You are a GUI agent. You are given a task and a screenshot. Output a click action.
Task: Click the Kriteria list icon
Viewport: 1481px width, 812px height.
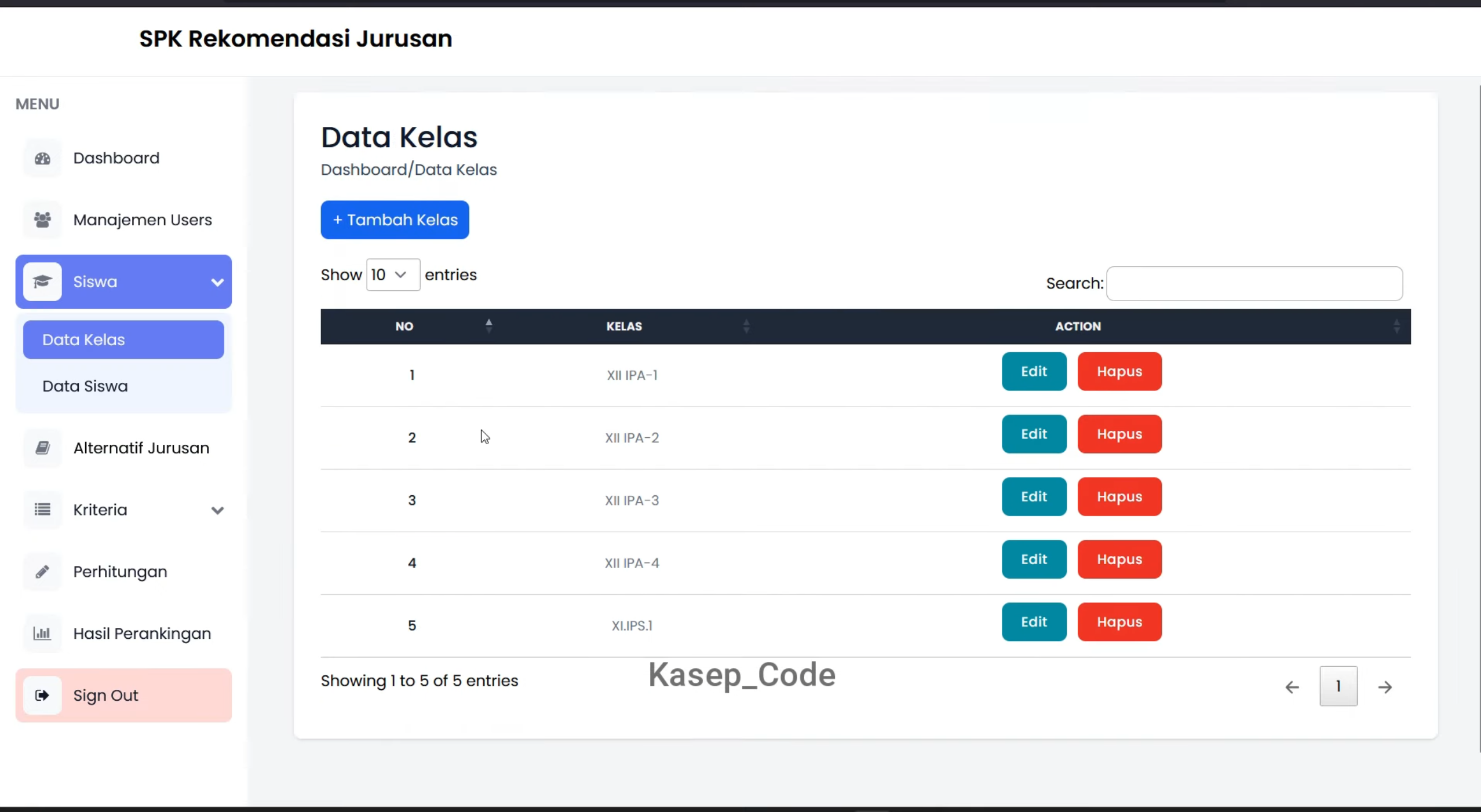click(42, 510)
